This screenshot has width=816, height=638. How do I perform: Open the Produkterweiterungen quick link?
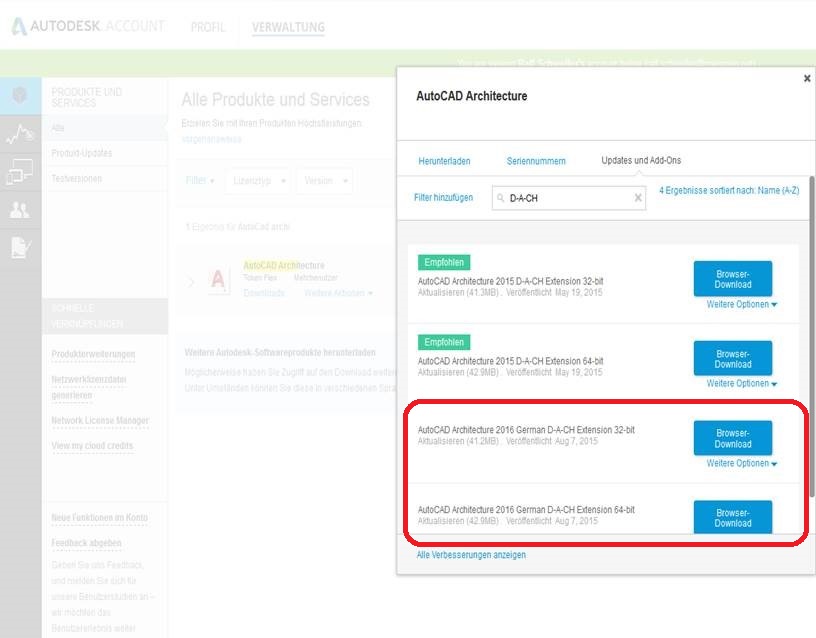[93, 354]
